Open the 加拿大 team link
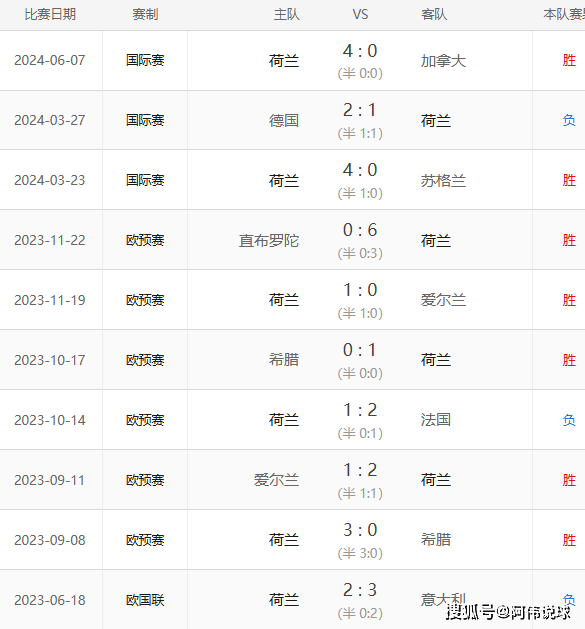Viewport: 585px width, 629px height. point(443,61)
